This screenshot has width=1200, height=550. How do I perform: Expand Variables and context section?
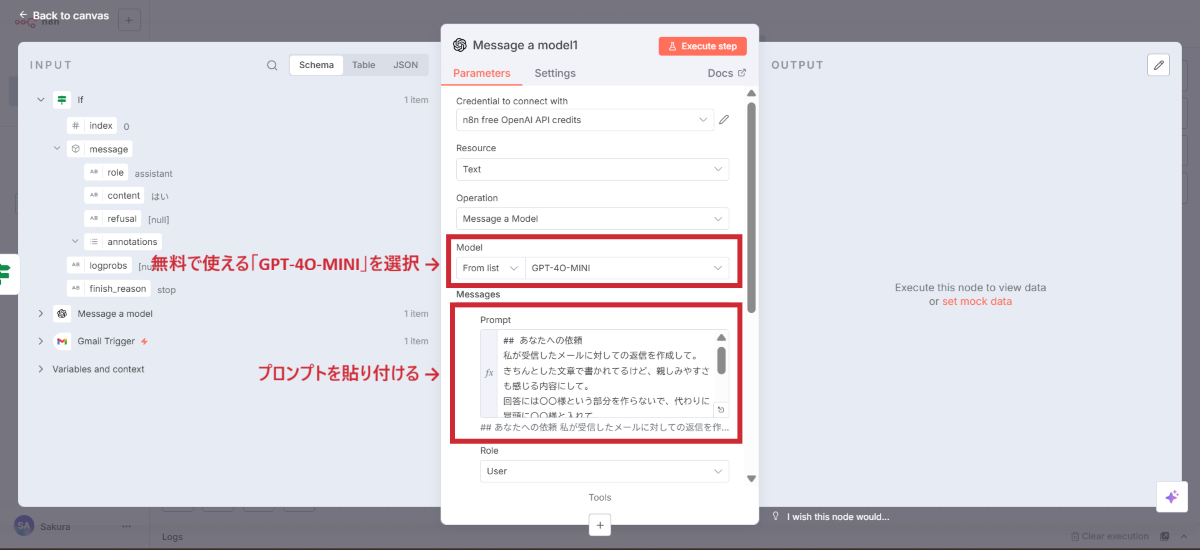pos(41,369)
